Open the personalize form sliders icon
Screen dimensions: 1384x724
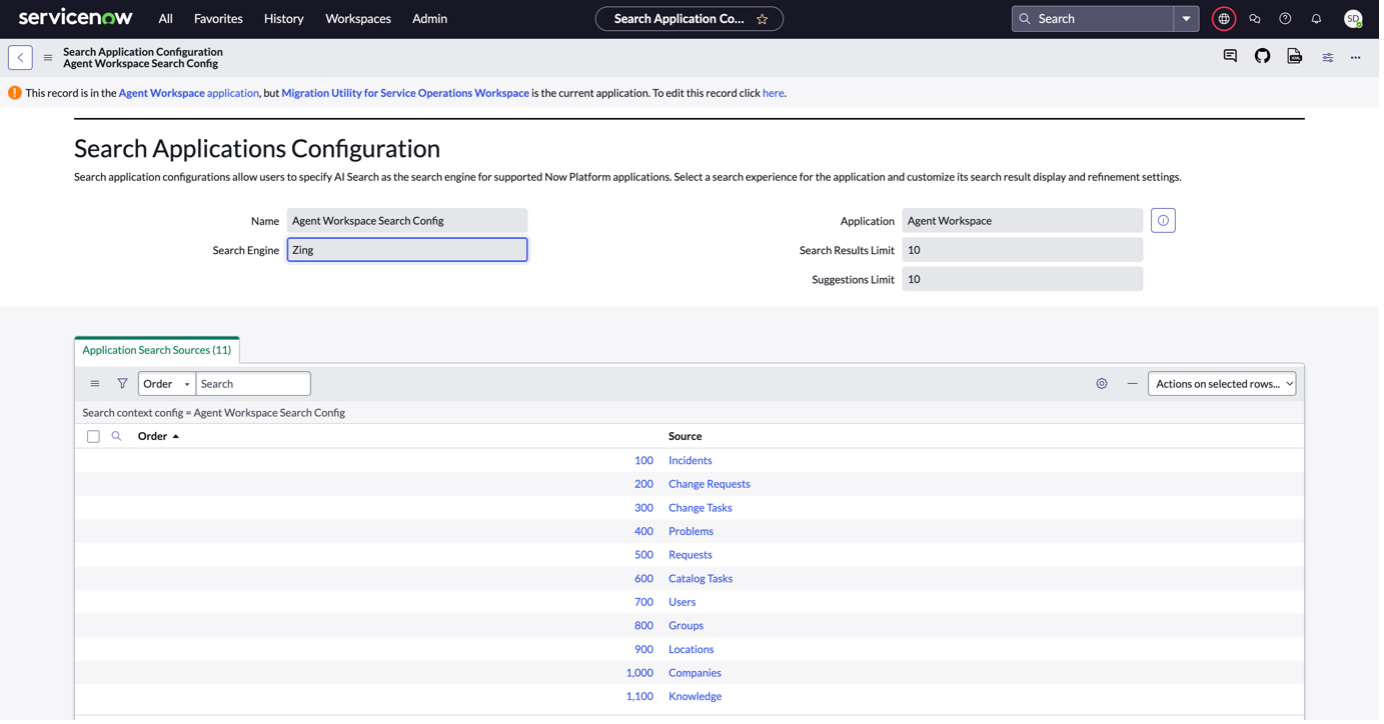coord(1332,58)
